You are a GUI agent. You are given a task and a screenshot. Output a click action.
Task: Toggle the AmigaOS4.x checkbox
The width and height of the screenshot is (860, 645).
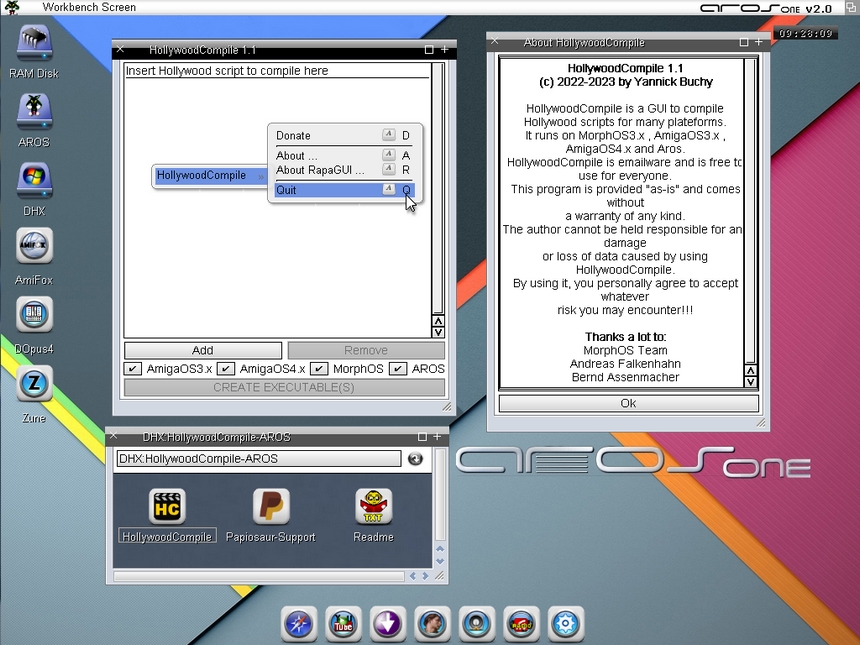point(225,369)
